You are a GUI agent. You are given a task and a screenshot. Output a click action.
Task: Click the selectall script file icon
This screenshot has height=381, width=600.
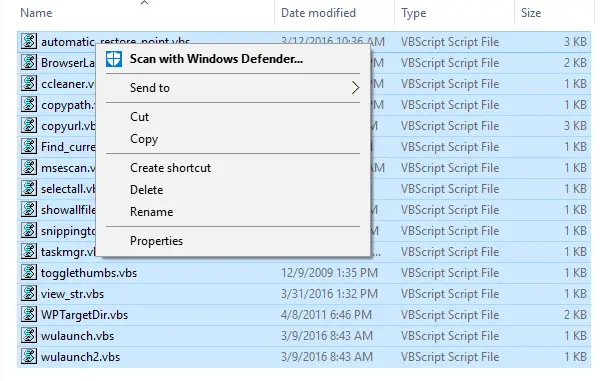click(29, 189)
